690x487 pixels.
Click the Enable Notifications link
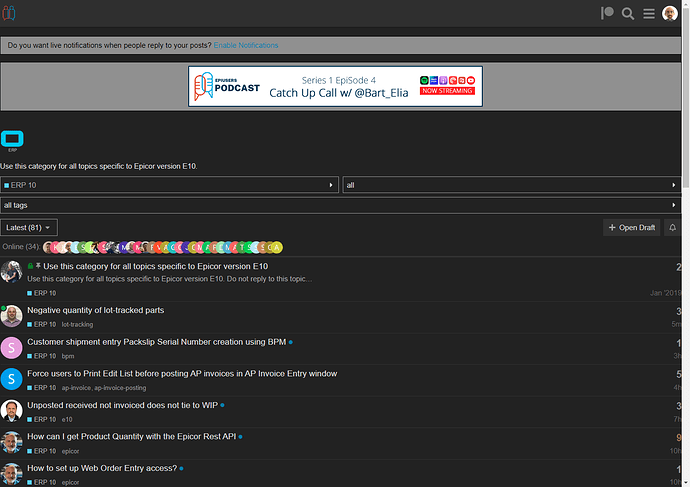pos(246,45)
